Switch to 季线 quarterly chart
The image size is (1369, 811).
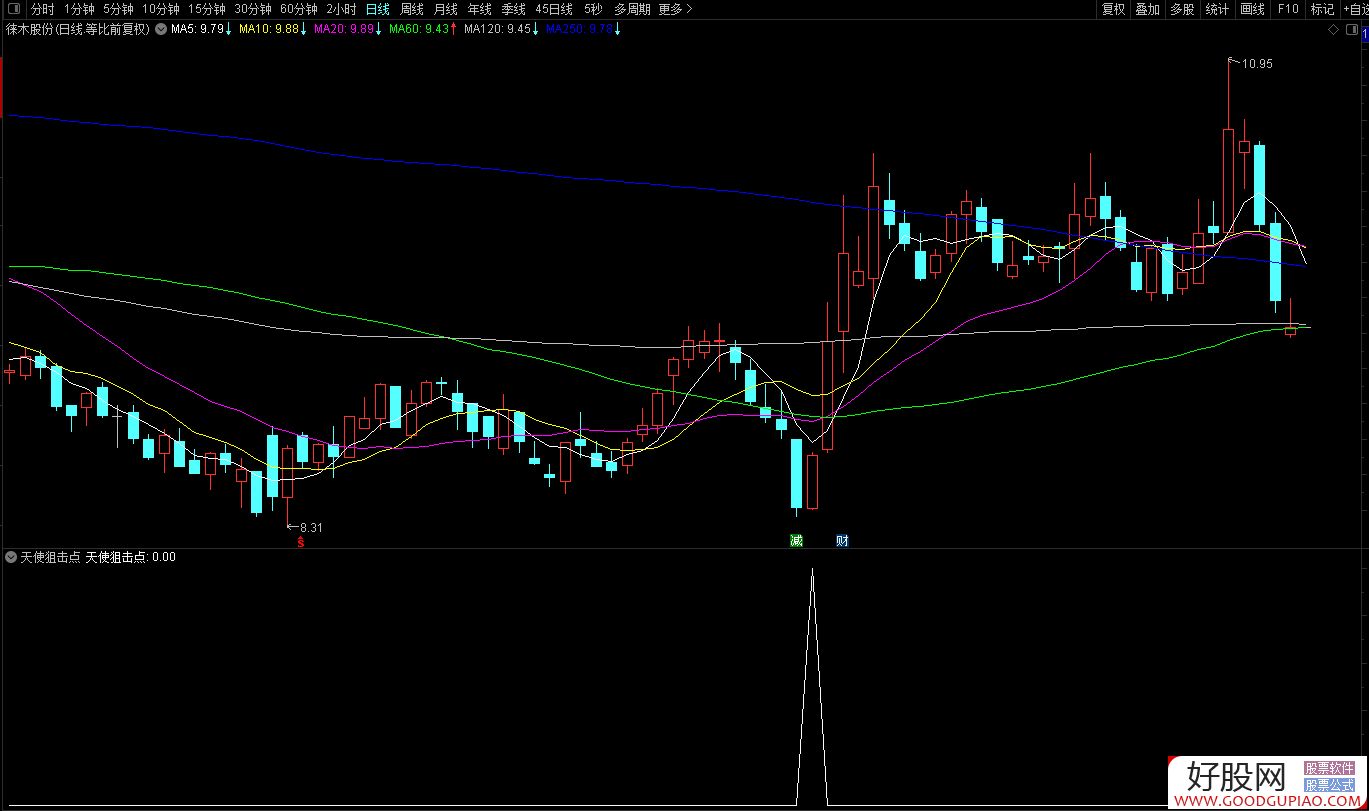click(513, 9)
